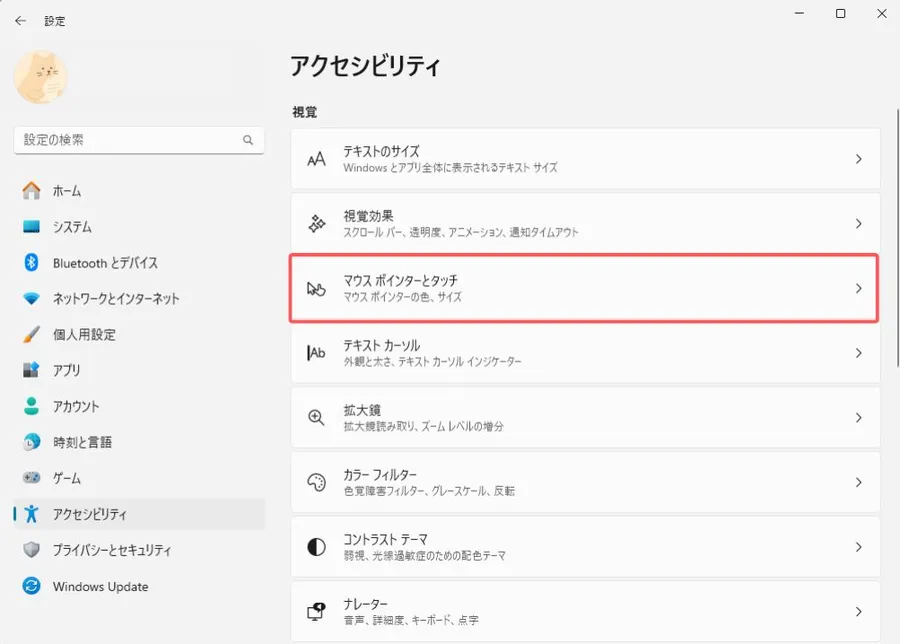Click the Windows Update sync icon
The width and height of the screenshot is (900, 644).
coord(32,586)
